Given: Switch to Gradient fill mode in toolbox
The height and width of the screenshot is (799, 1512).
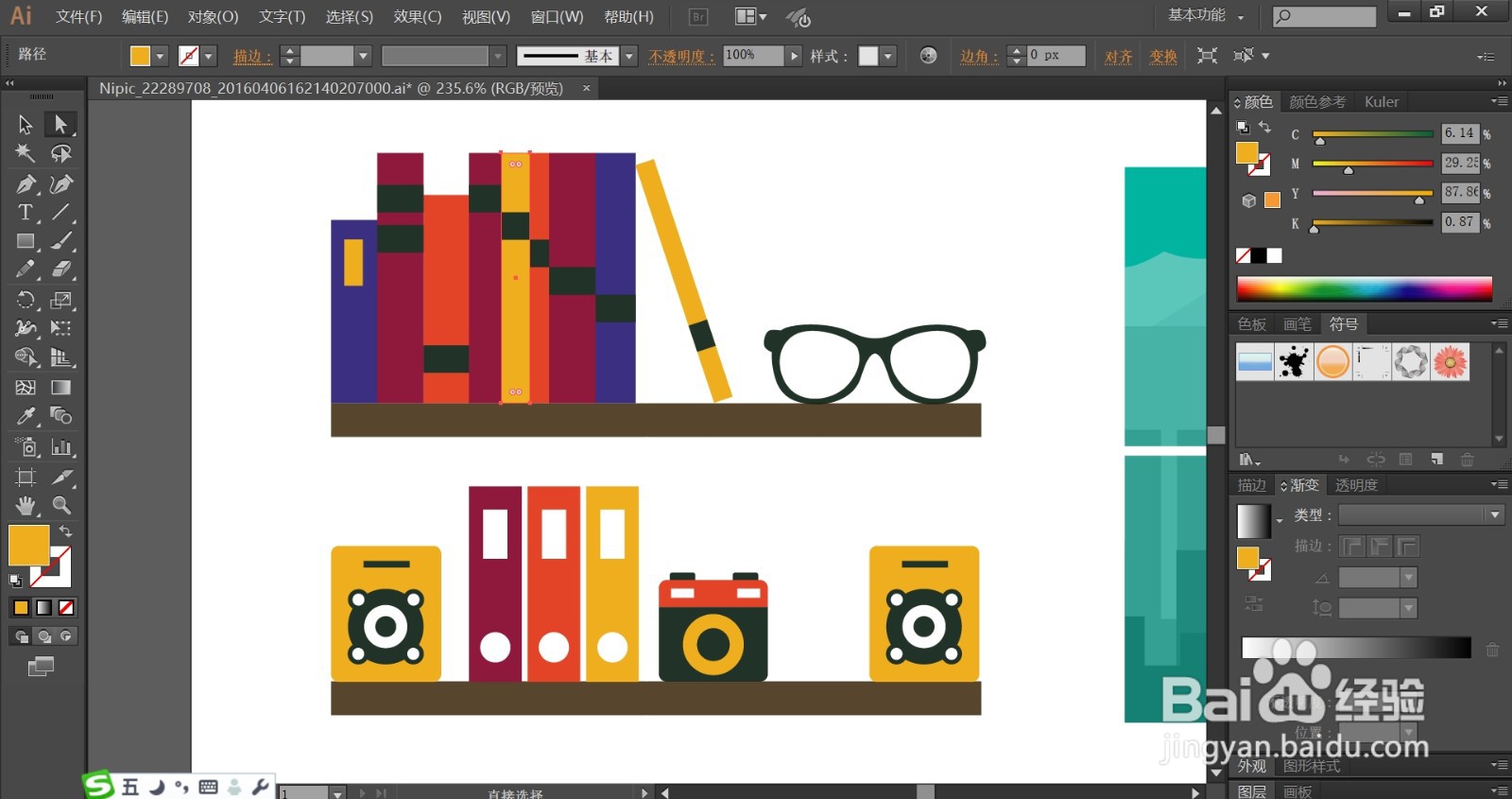Looking at the screenshot, I should [43, 608].
